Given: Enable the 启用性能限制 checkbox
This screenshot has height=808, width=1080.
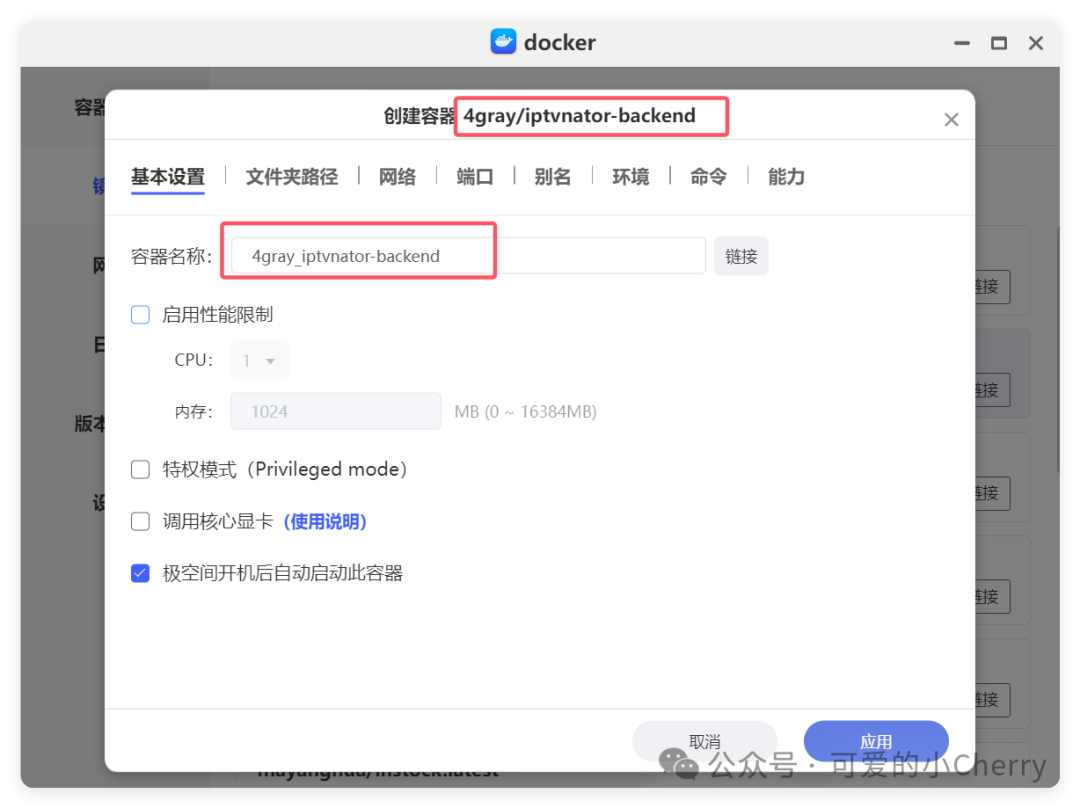Looking at the screenshot, I should tap(141, 315).
